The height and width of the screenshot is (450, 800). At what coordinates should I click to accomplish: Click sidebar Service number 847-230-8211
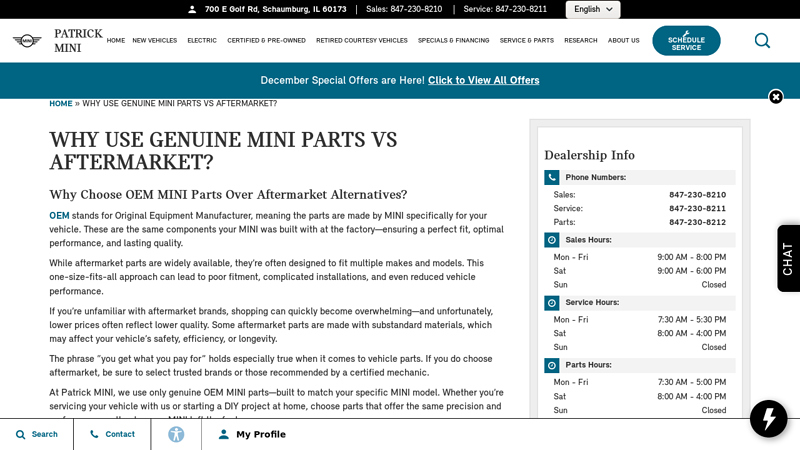[697, 209]
